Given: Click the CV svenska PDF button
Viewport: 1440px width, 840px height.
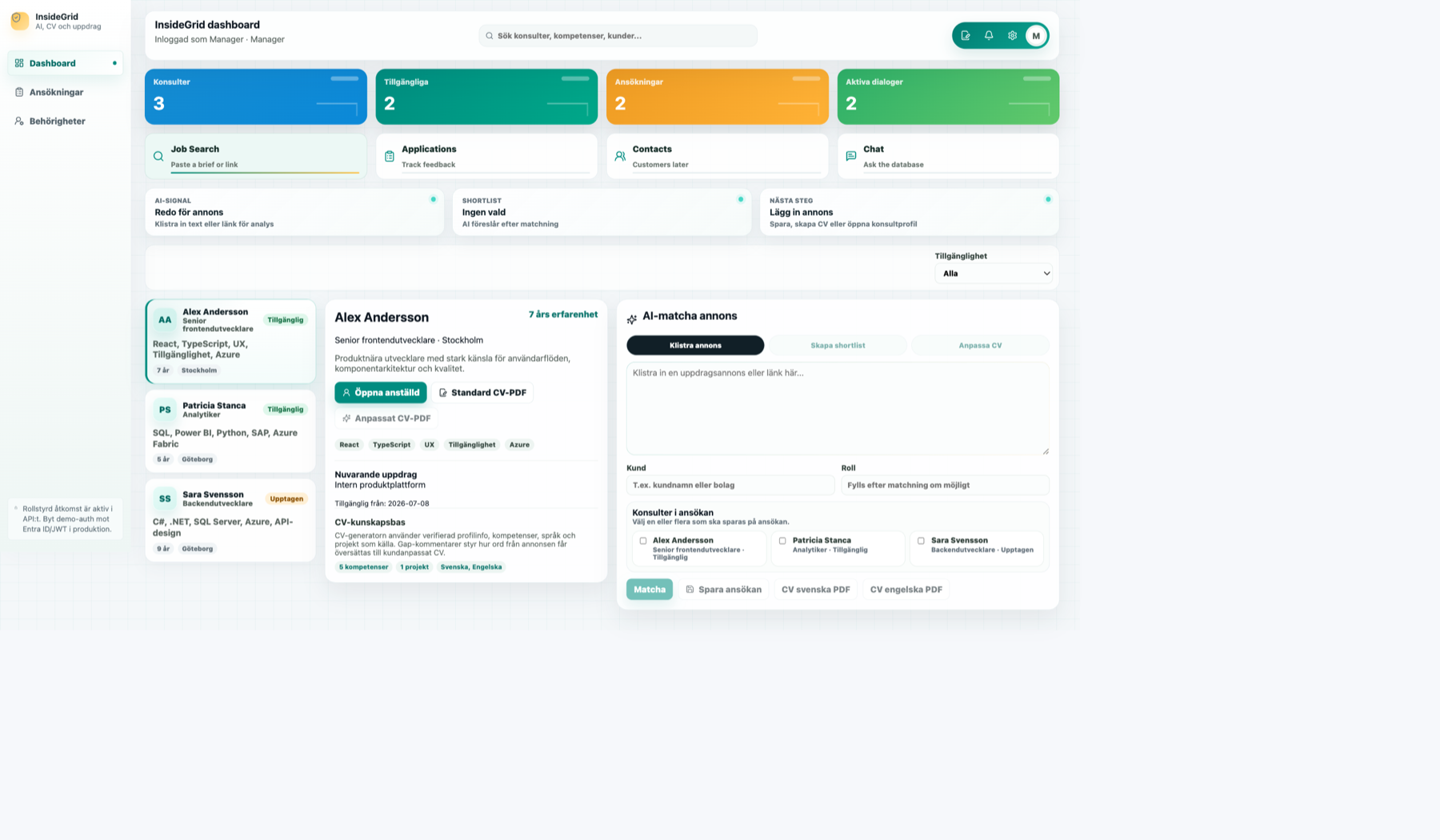Looking at the screenshot, I should click(x=815, y=590).
